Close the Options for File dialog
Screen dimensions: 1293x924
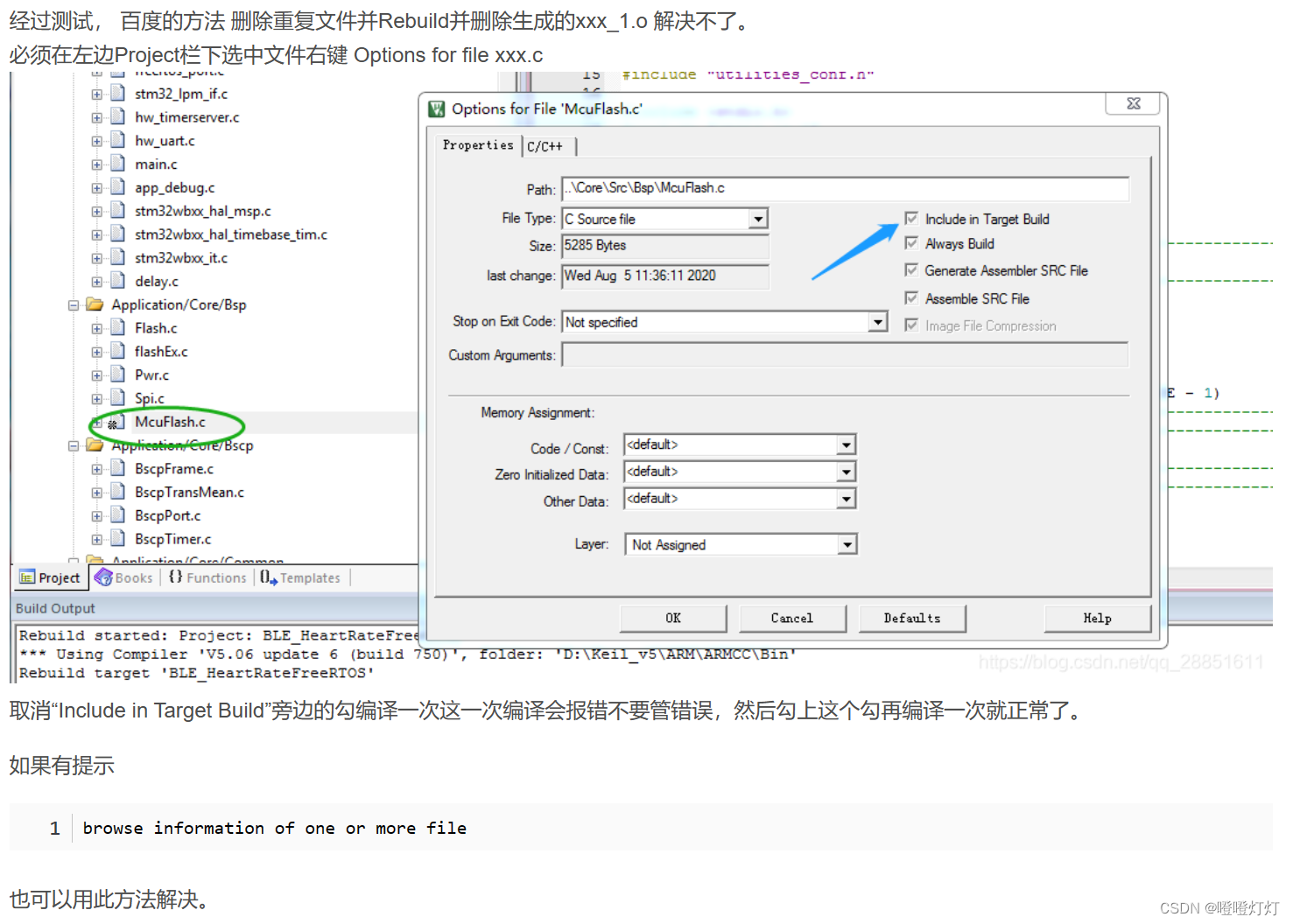(1134, 103)
